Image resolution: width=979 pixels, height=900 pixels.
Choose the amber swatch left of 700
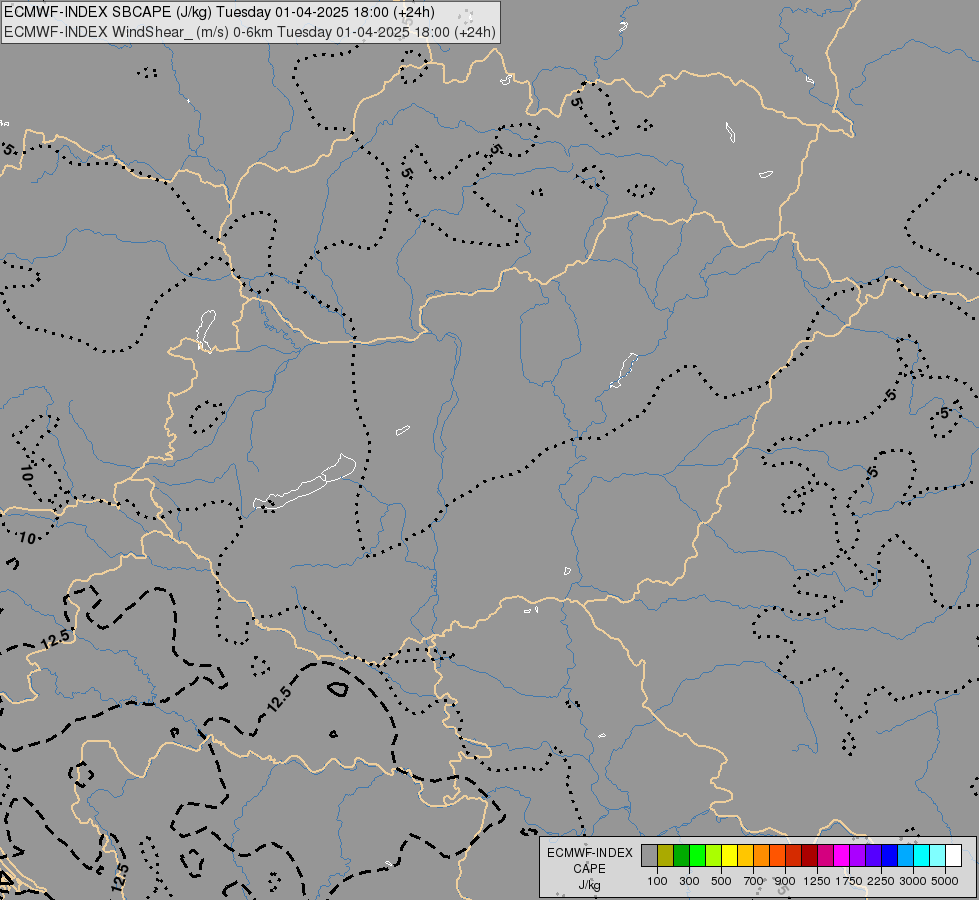745,856
